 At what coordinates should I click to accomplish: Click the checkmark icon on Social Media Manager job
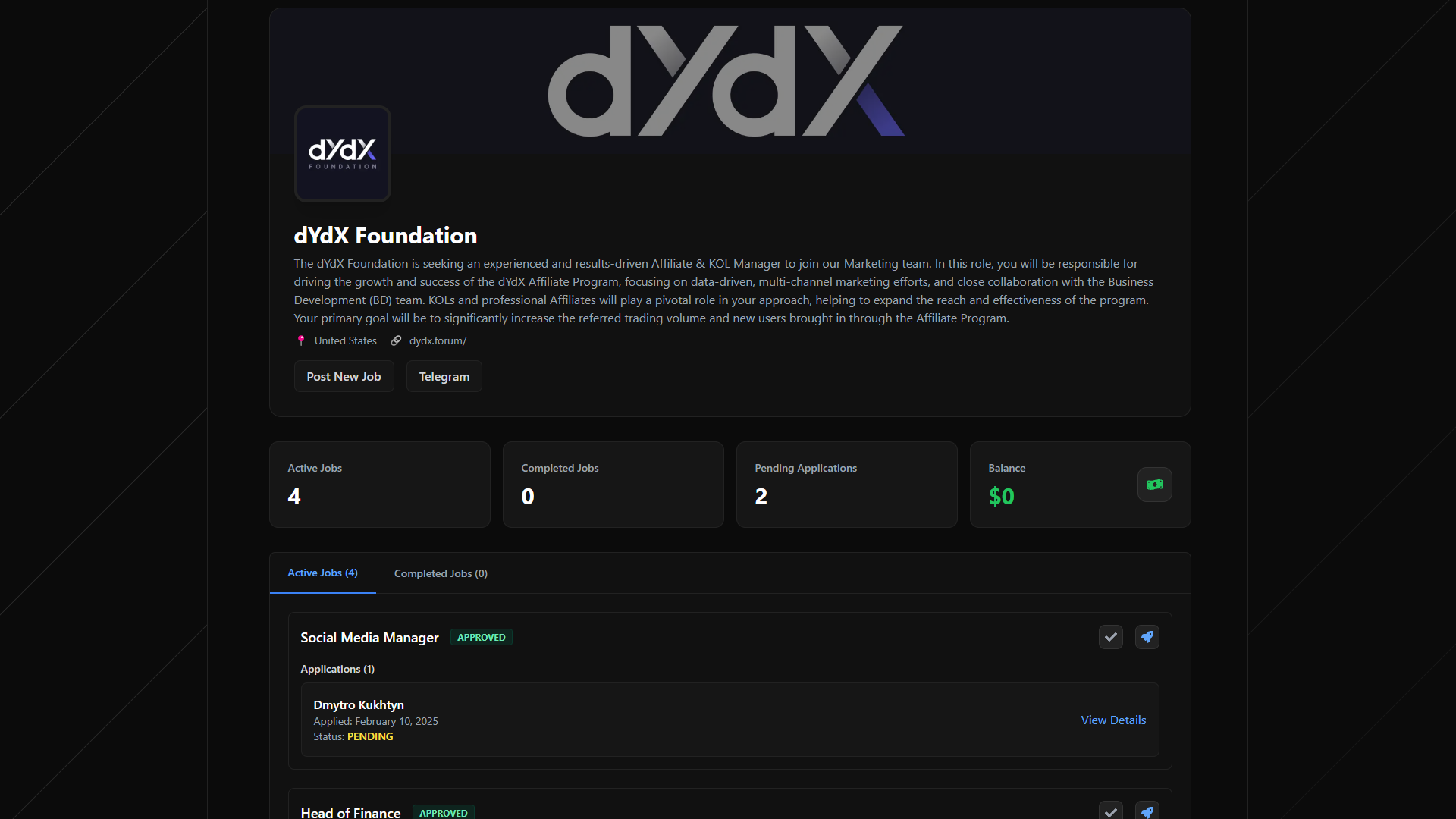tap(1111, 637)
